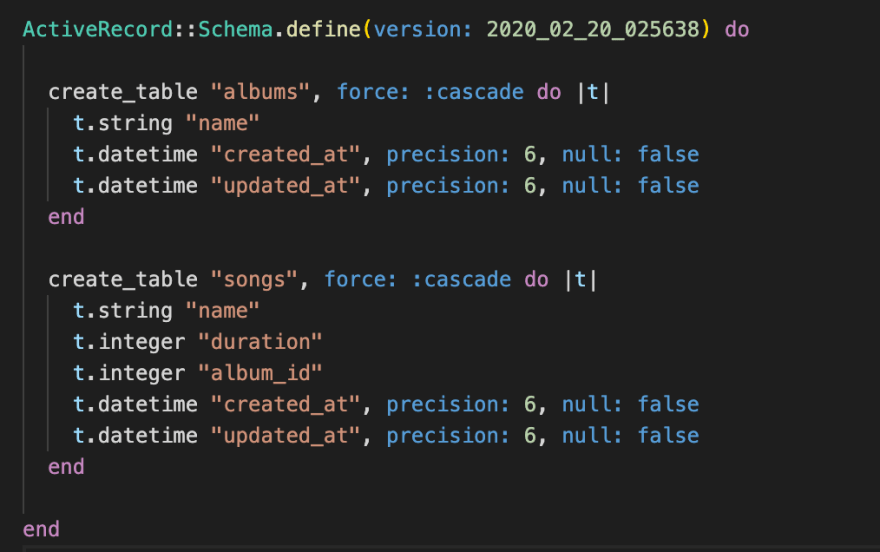880x552 pixels.
Task: Click :cascade symbol in albums table line
Action: [x=474, y=91]
